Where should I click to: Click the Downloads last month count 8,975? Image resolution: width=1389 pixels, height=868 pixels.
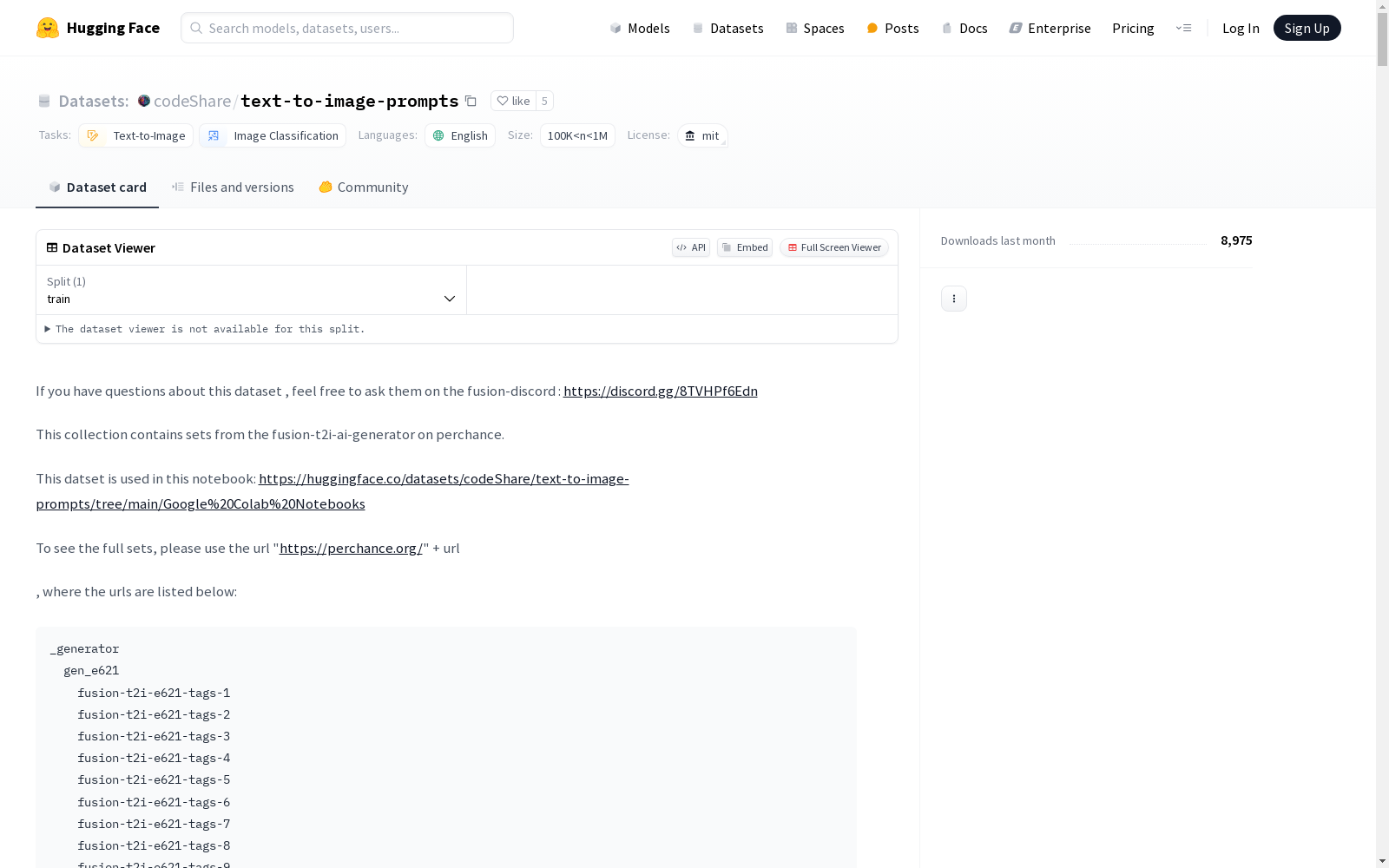point(1236,240)
